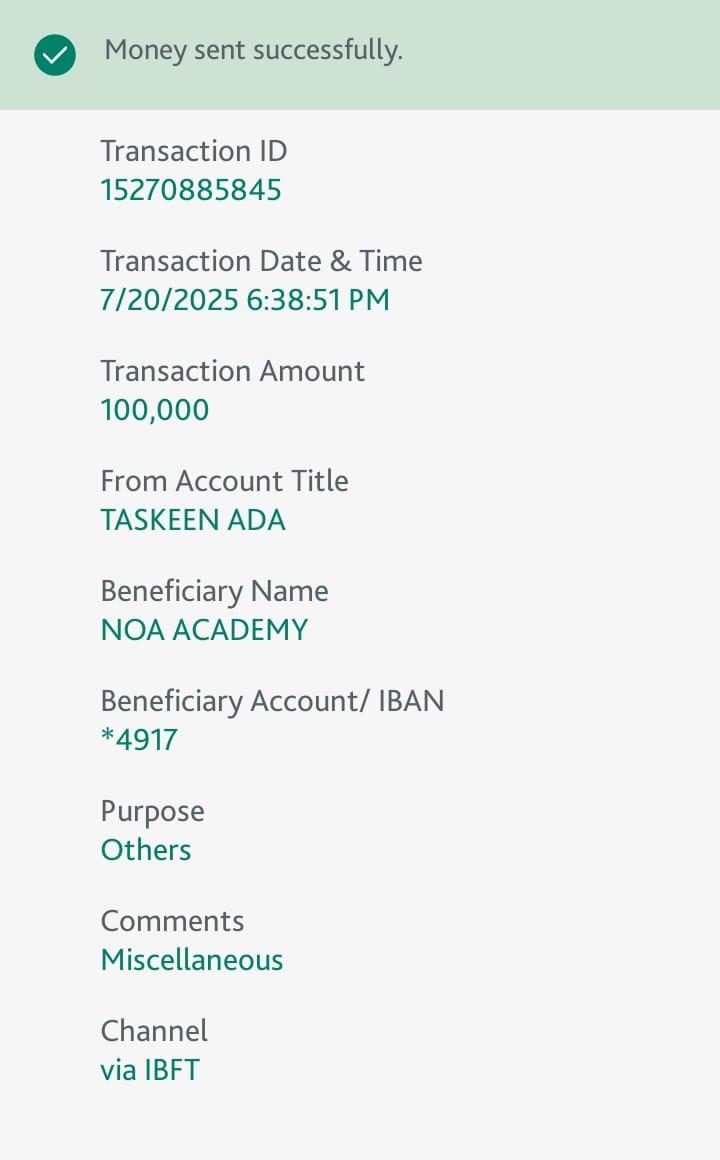The image size is (720, 1160).
Task: Click the Purpose label
Action: (152, 811)
